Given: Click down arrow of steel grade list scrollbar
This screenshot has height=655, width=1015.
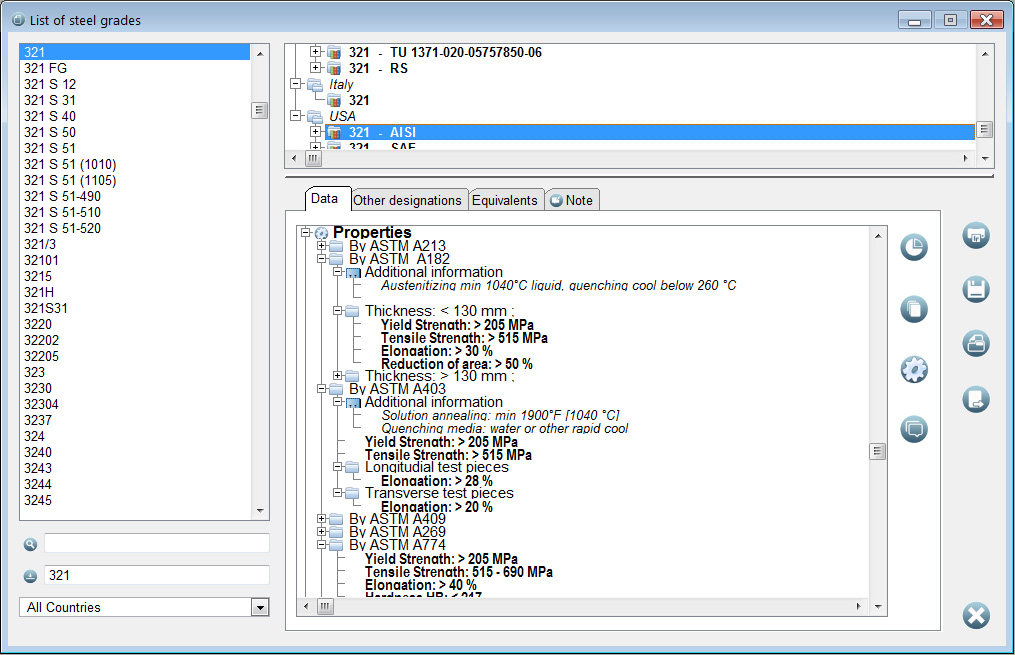Looking at the screenshot, I should (260, 511).
